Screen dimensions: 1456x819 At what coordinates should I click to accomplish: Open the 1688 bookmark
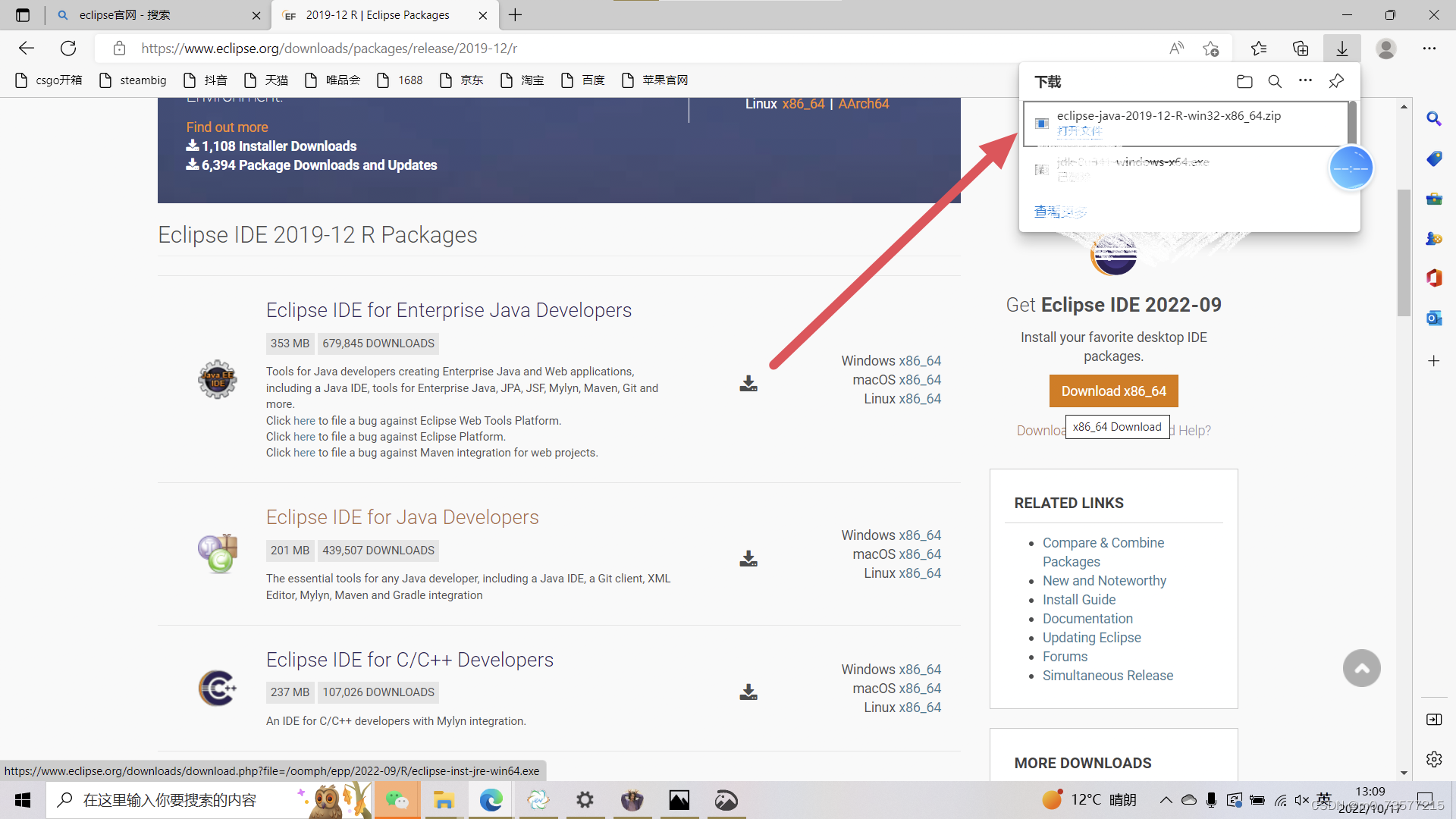point(400,80)
